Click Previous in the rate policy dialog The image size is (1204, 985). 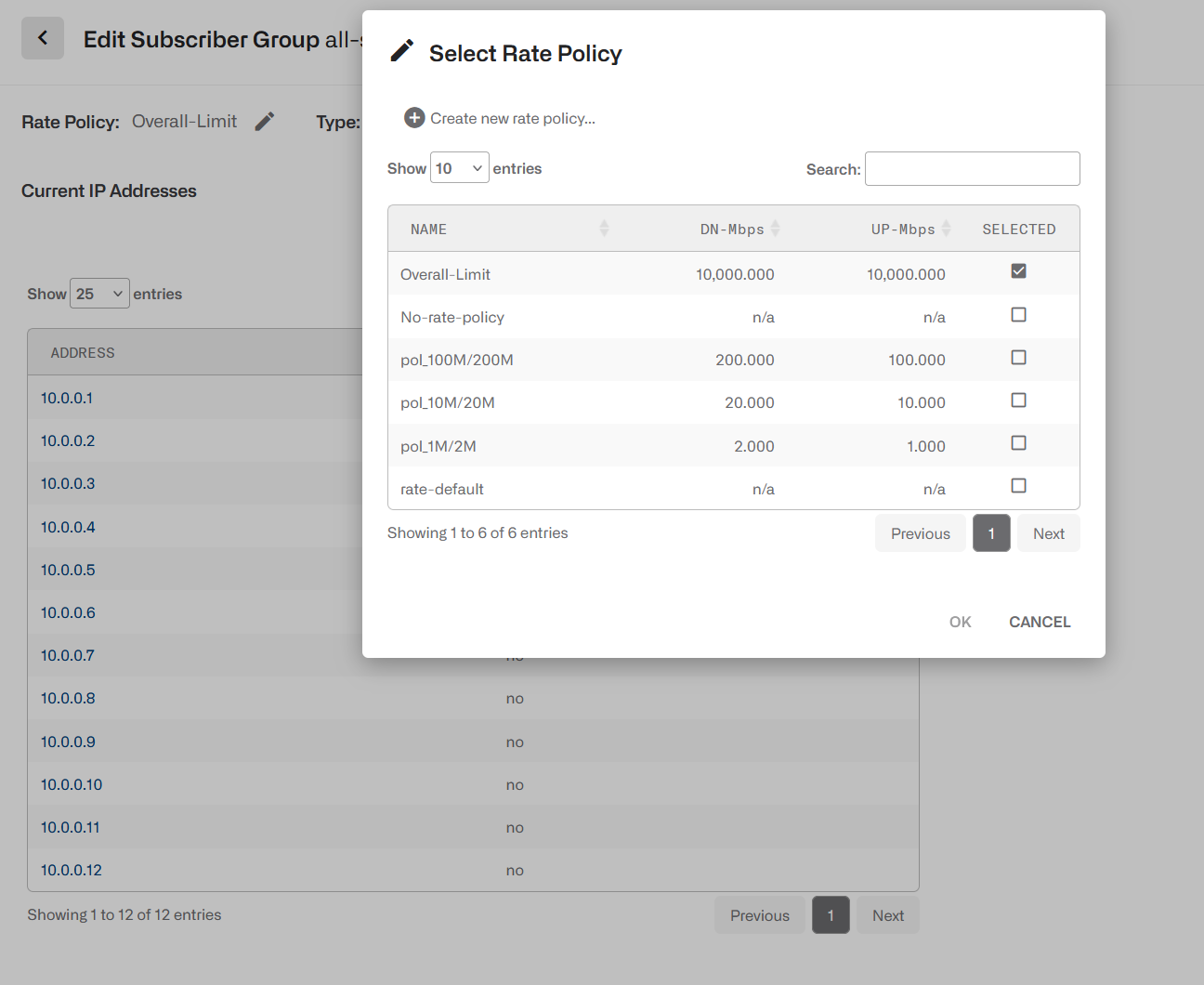coord(920,533)
